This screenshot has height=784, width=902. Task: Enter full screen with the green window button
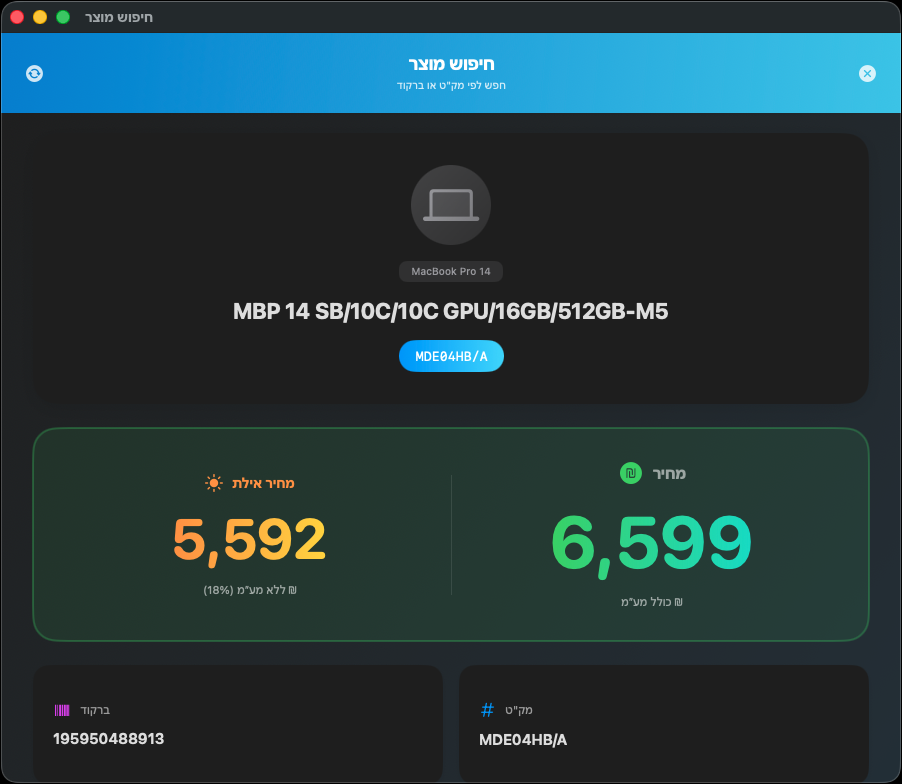pyautogui.click(x=63, y=17)
